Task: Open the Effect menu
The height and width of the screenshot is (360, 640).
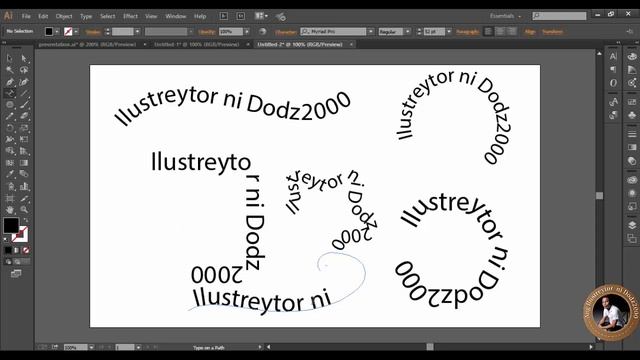Action: tap(130, 16)
